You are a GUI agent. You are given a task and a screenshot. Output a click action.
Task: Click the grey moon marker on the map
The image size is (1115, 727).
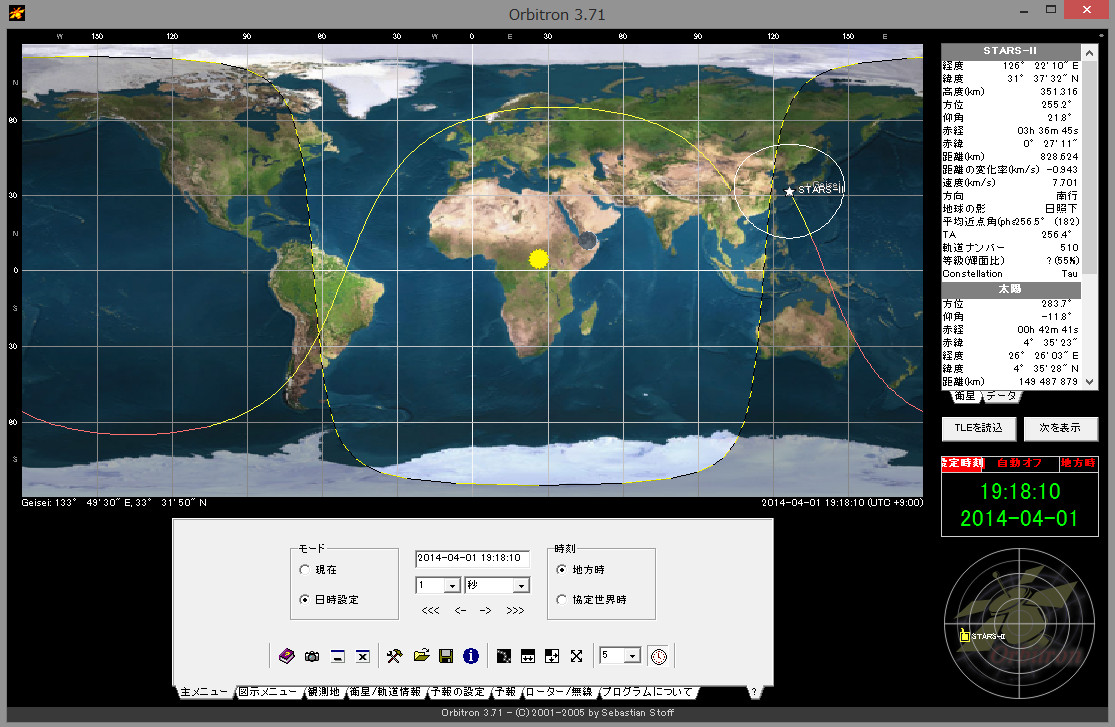point(587,240)
